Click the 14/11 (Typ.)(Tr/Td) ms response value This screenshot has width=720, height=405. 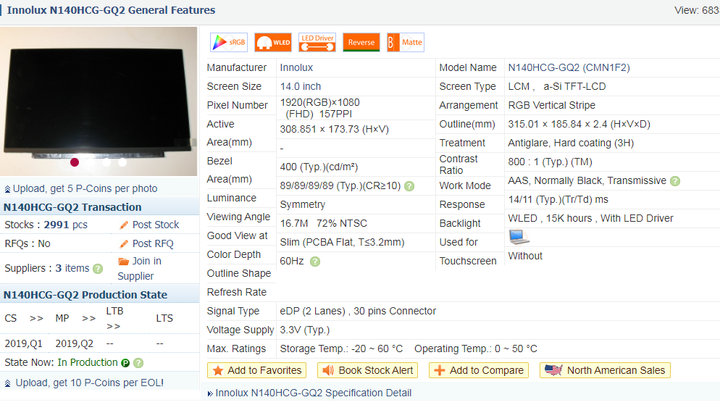coord(558,200)
